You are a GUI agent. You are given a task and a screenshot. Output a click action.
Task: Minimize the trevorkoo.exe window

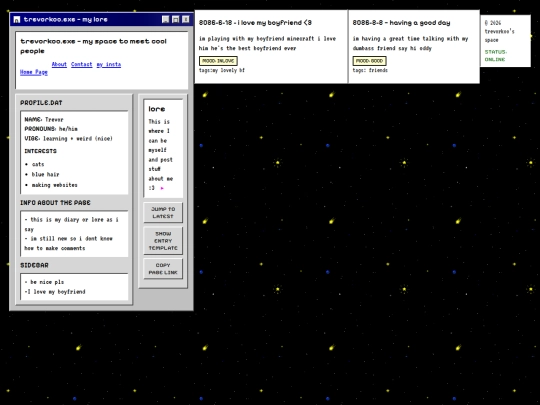(165, 19)
